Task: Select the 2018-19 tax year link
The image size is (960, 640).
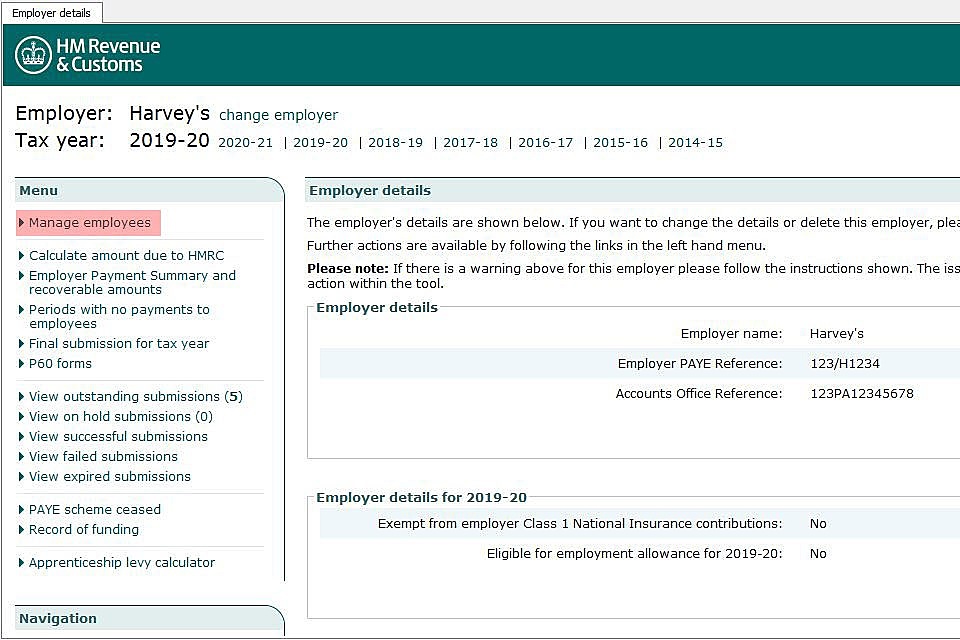Action: [x=395, y=143]
